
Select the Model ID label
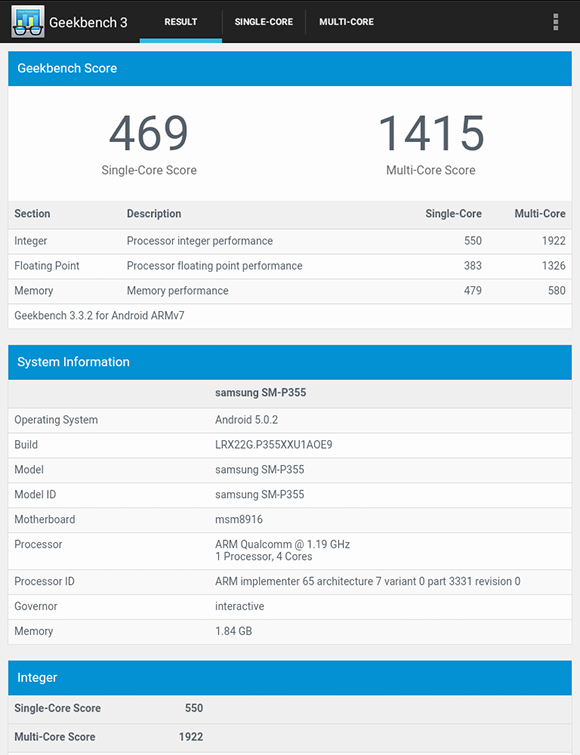(35, 495)
